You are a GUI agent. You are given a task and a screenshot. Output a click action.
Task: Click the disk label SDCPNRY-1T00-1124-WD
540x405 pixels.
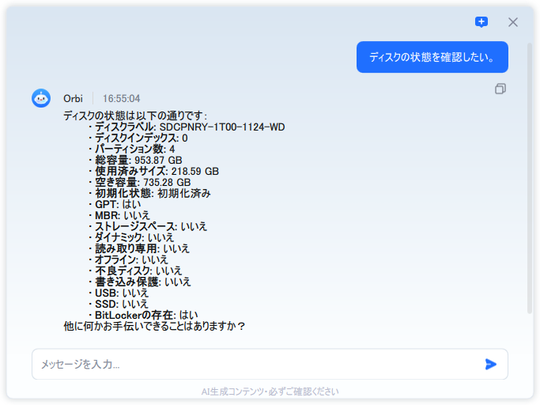(222, 127)
